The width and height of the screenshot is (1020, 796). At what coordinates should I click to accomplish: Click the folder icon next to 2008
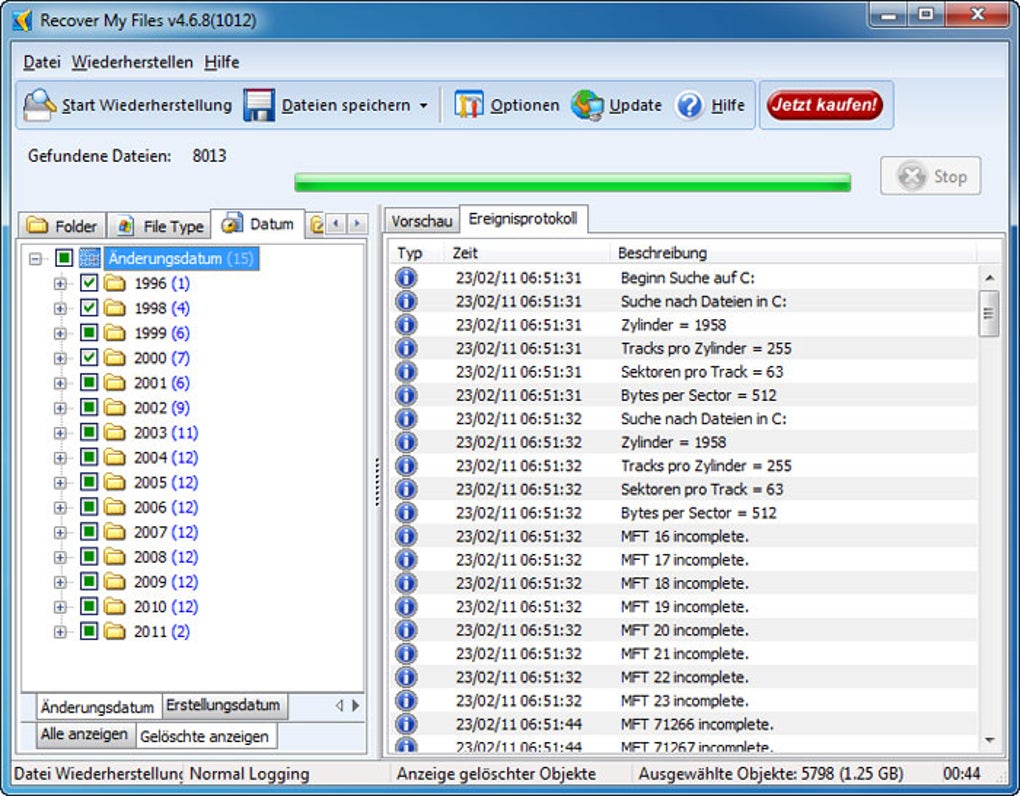114,557
